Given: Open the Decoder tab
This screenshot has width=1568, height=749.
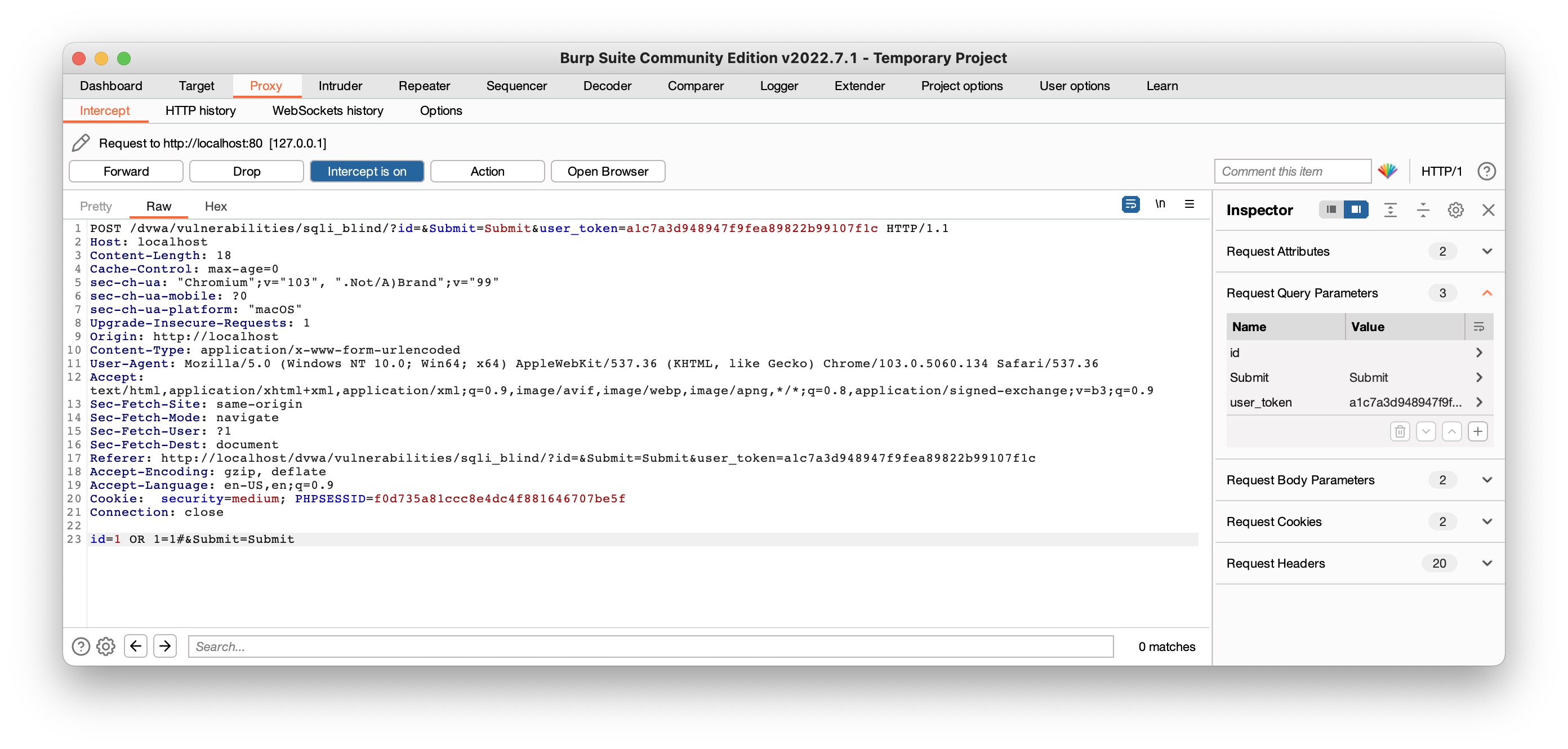Looking at the screenshot, I should tap(607, 86).
